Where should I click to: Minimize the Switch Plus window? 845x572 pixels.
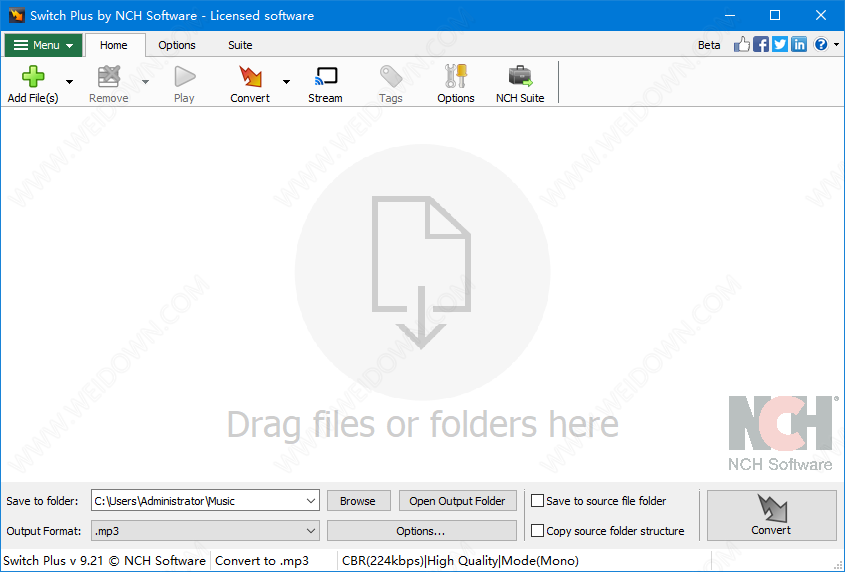tap(730, 15)
